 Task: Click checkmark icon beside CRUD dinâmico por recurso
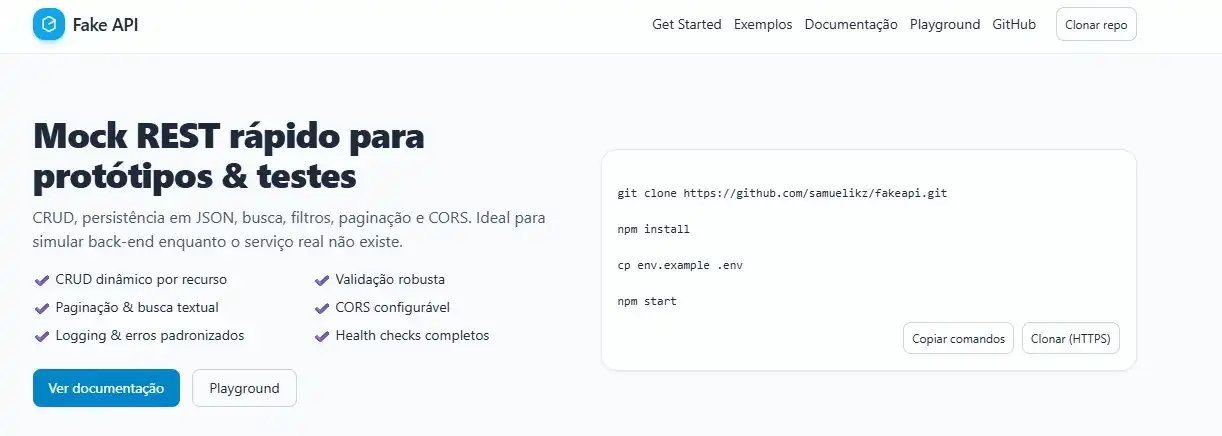(42, 280)
